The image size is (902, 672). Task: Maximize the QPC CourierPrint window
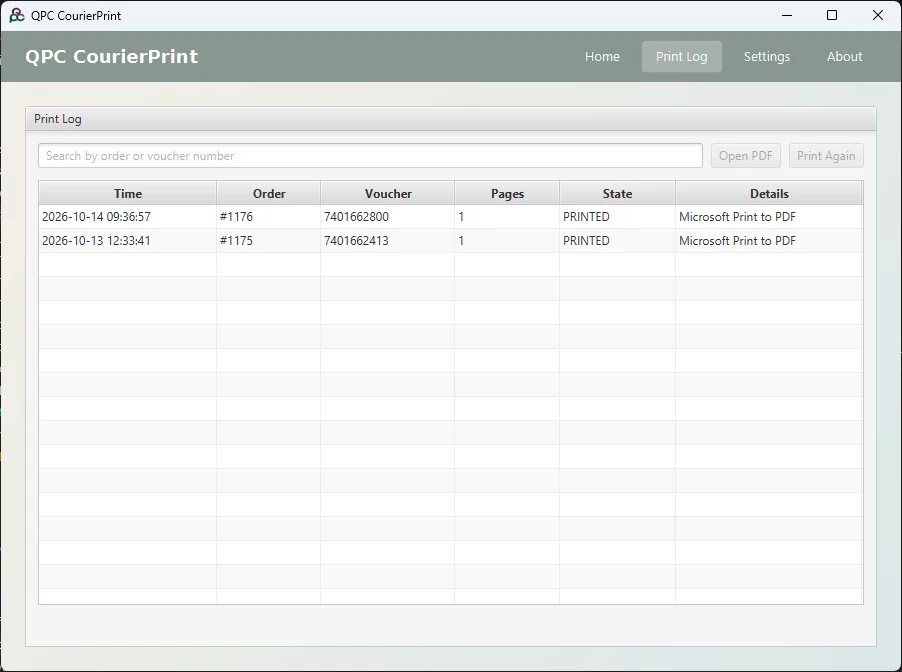(x=832, y=16)
